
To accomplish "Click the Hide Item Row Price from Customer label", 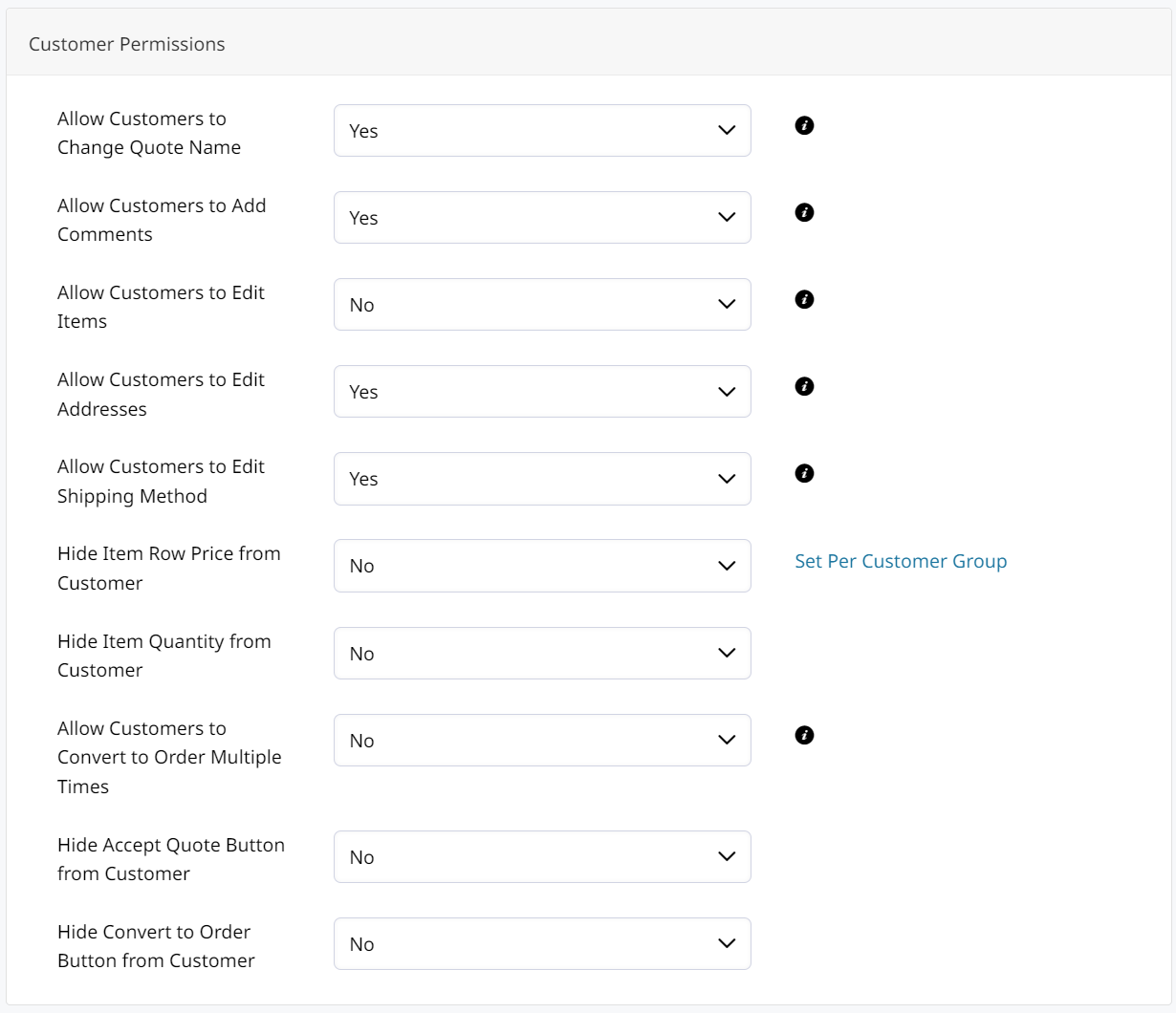I will 168,568.
